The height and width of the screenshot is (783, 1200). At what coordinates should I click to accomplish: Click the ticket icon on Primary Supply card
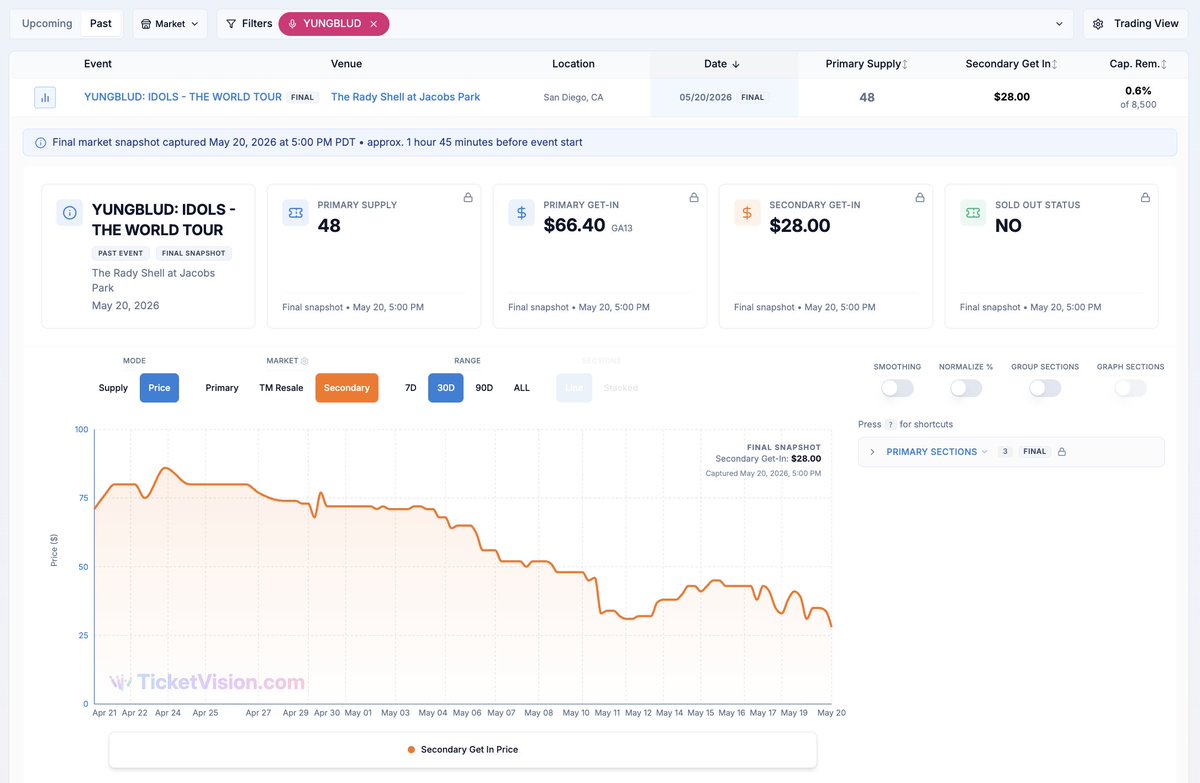tap(296, 212)
